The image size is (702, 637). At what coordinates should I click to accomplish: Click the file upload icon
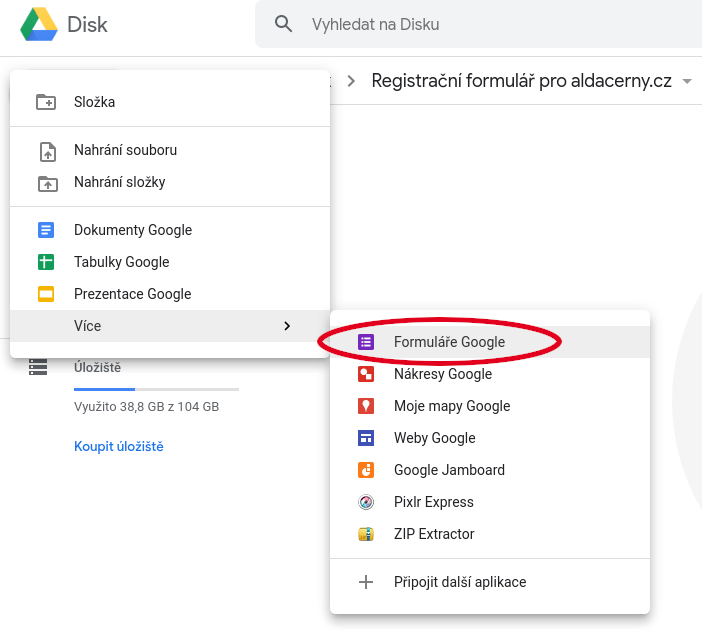point(48,151)
